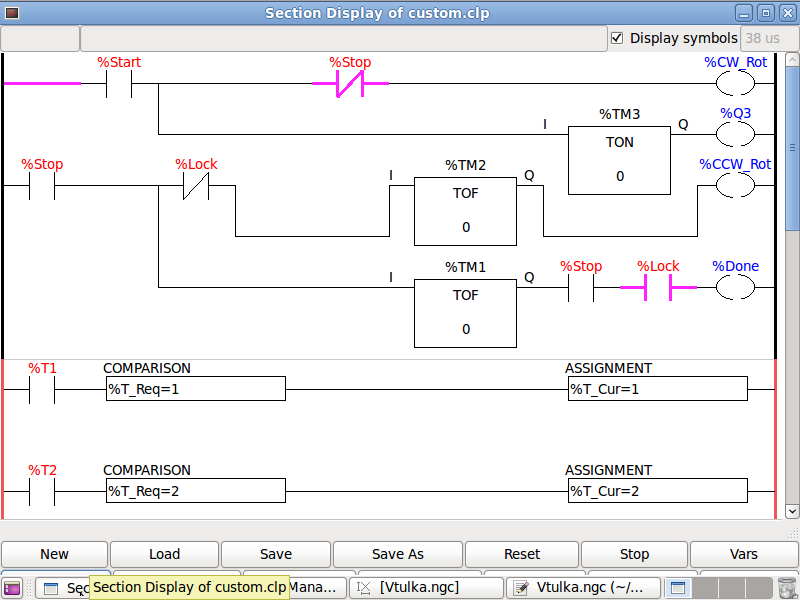800x600 pixels.
Task: Click the rung comment field in the toolbar
Action: 344,38
